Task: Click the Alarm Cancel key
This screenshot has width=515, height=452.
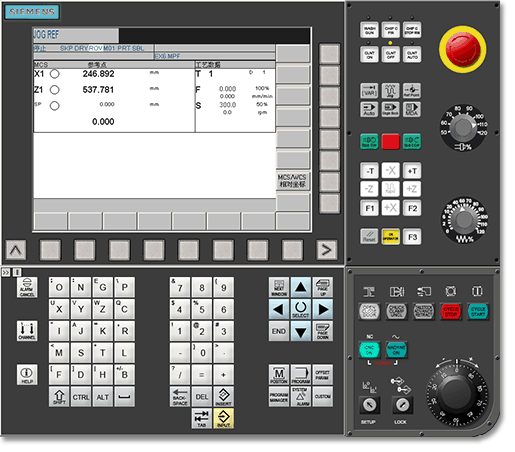Action: 27,287
